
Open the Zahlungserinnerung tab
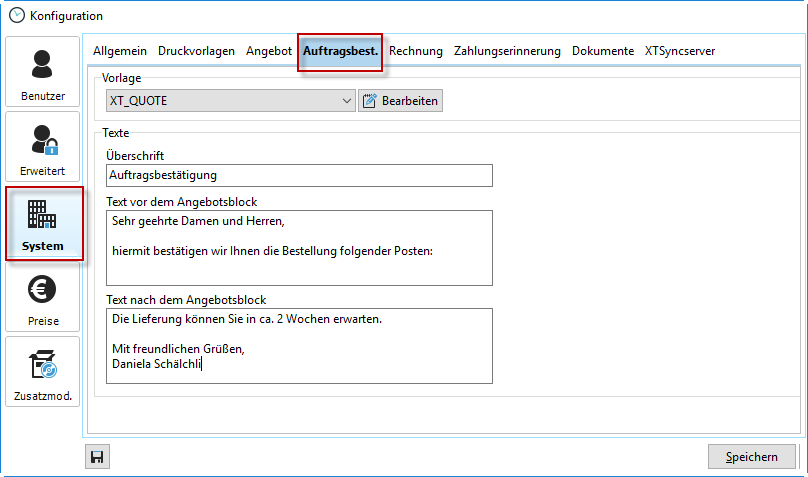[508, 51]
